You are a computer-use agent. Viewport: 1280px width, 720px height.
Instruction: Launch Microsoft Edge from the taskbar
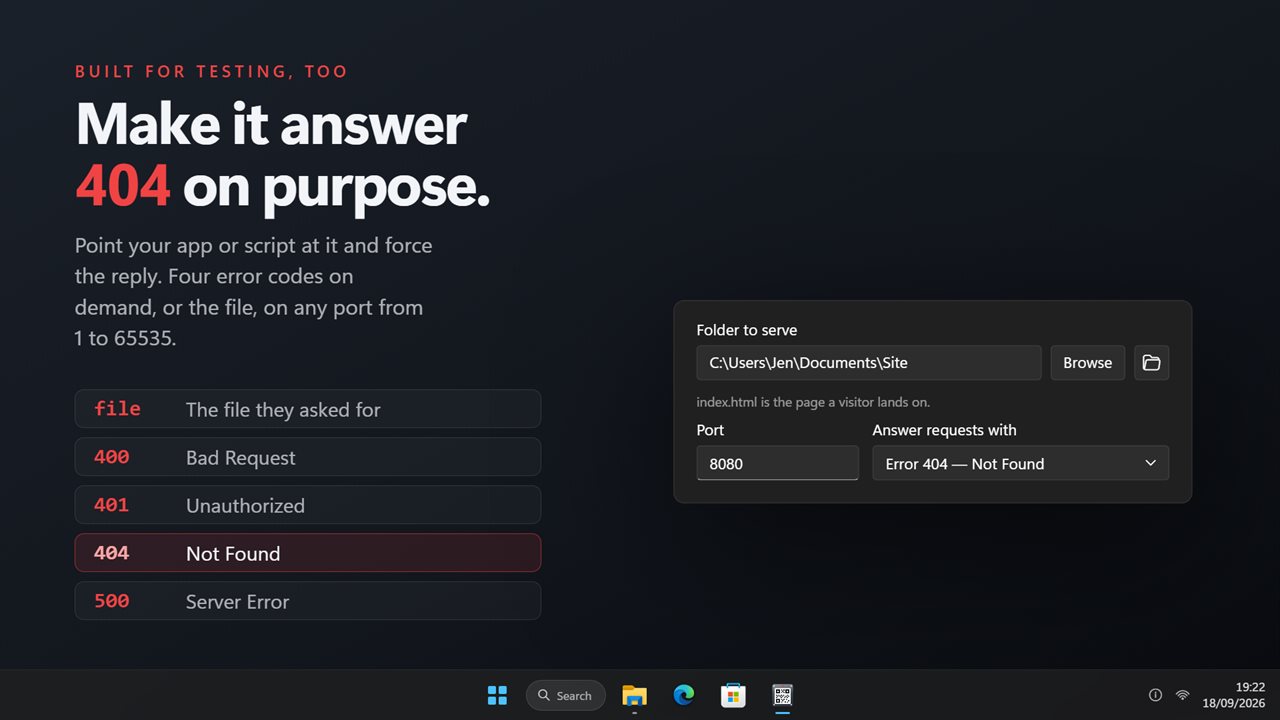(684, 695)
